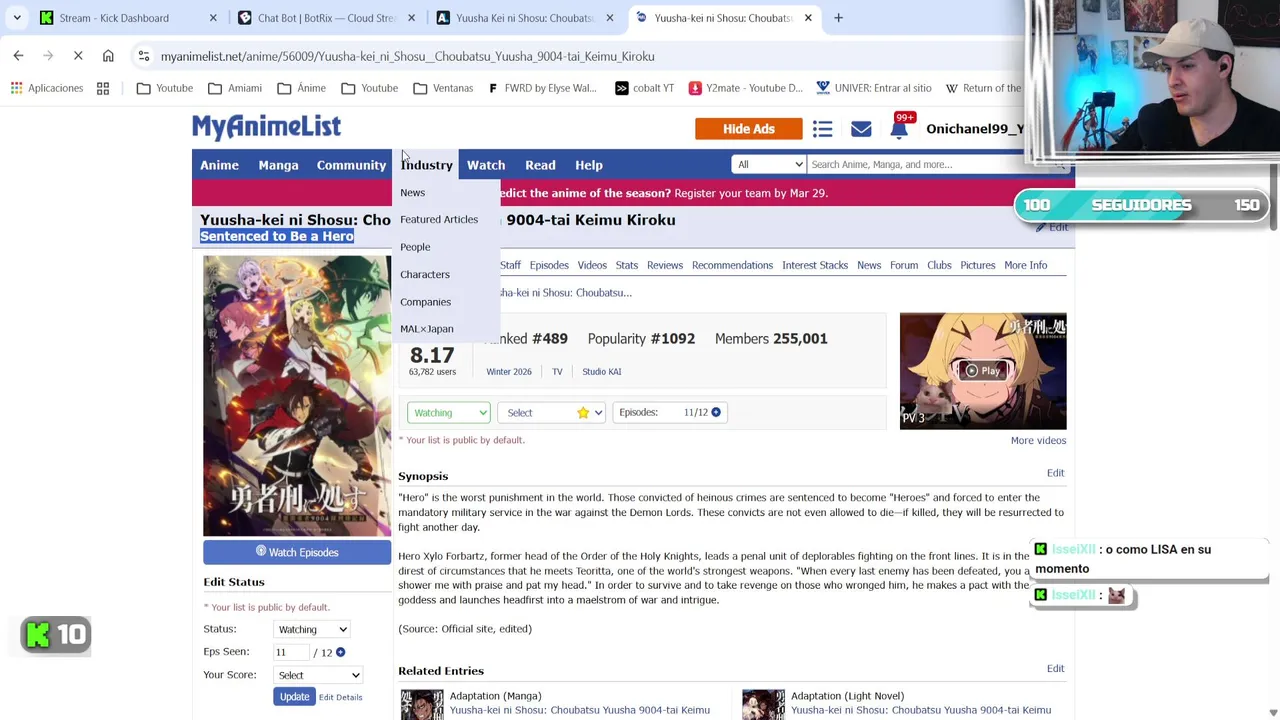Click the yellow star score icon
The image size is (1280, 720).
pos(583,412)
